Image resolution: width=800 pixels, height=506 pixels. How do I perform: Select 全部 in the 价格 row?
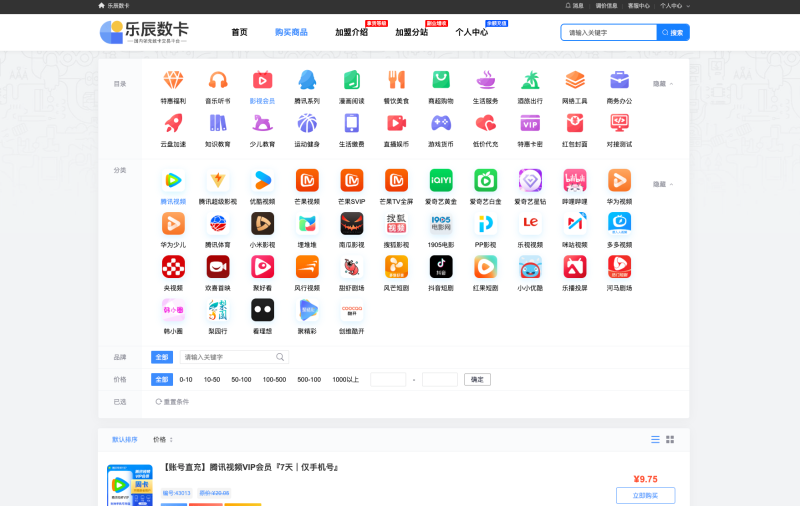[162, 380]
